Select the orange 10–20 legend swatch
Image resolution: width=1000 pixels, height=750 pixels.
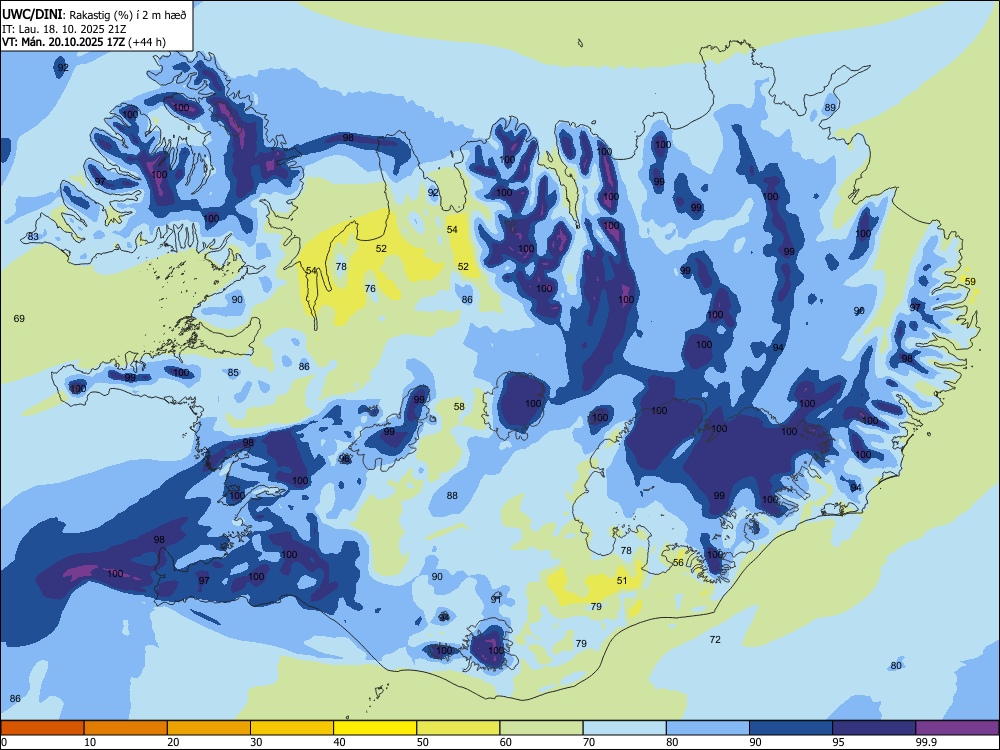(x=126, y=728)
